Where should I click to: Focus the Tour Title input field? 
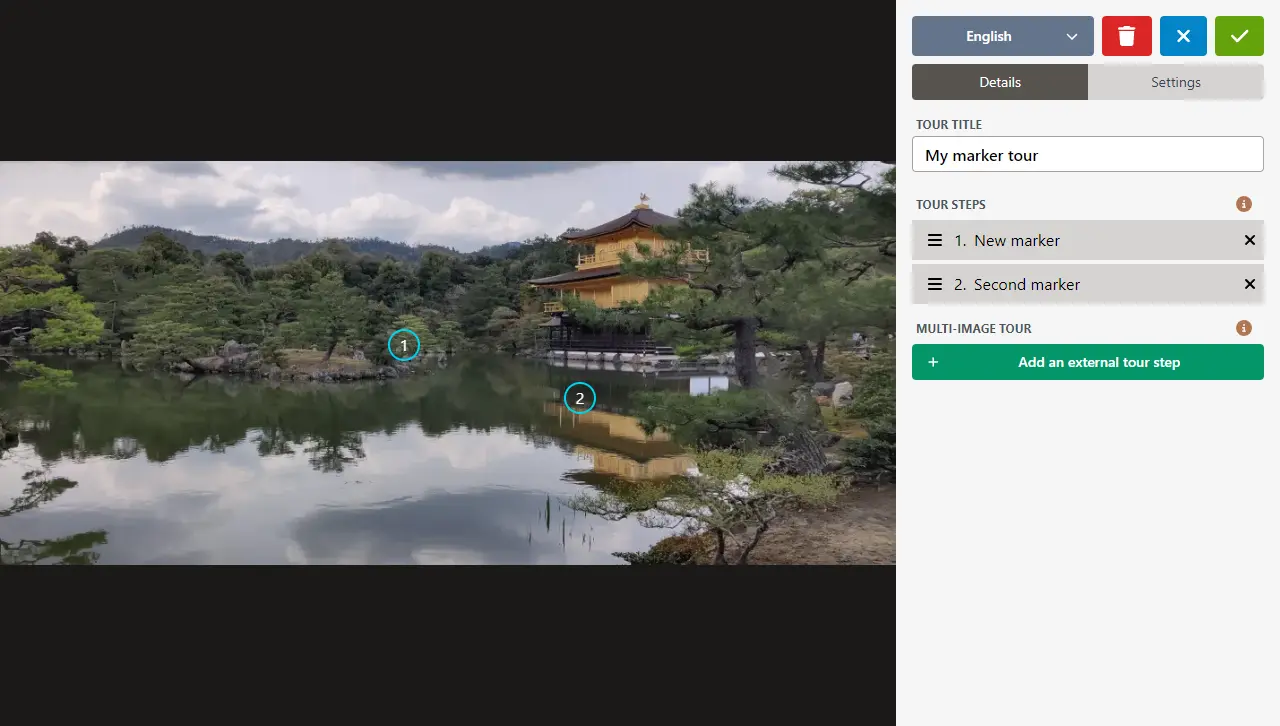[x=1087, y=155]
